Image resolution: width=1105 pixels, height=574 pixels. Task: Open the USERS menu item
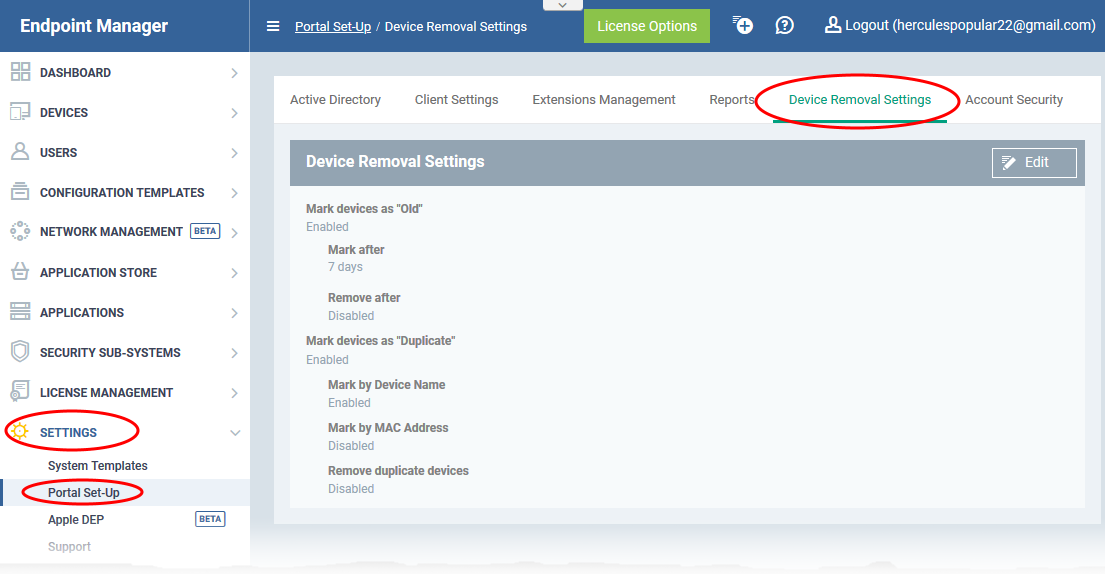coord(58,153)
